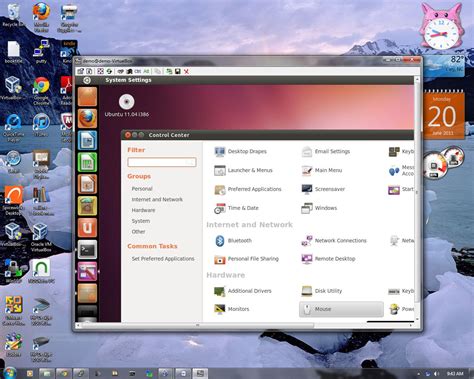The image size is (474, 379).
Task: Click the refresh icon in viewer toolbar
Action: pyautogui.click(x=109, y=71)
